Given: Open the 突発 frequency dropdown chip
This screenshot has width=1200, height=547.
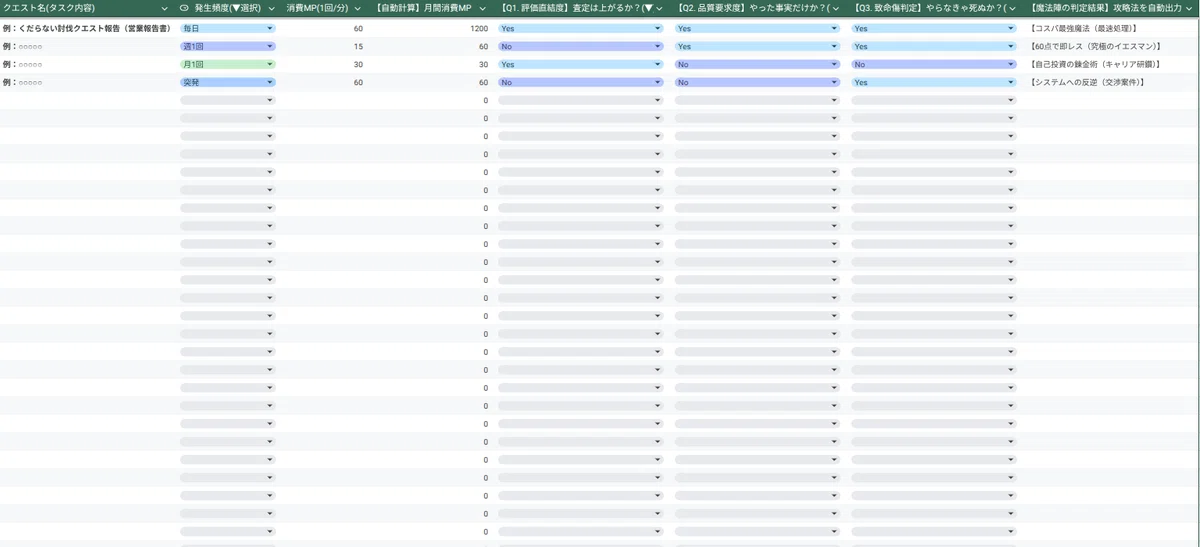Looking at the screenshot, I should coord(228,82).
